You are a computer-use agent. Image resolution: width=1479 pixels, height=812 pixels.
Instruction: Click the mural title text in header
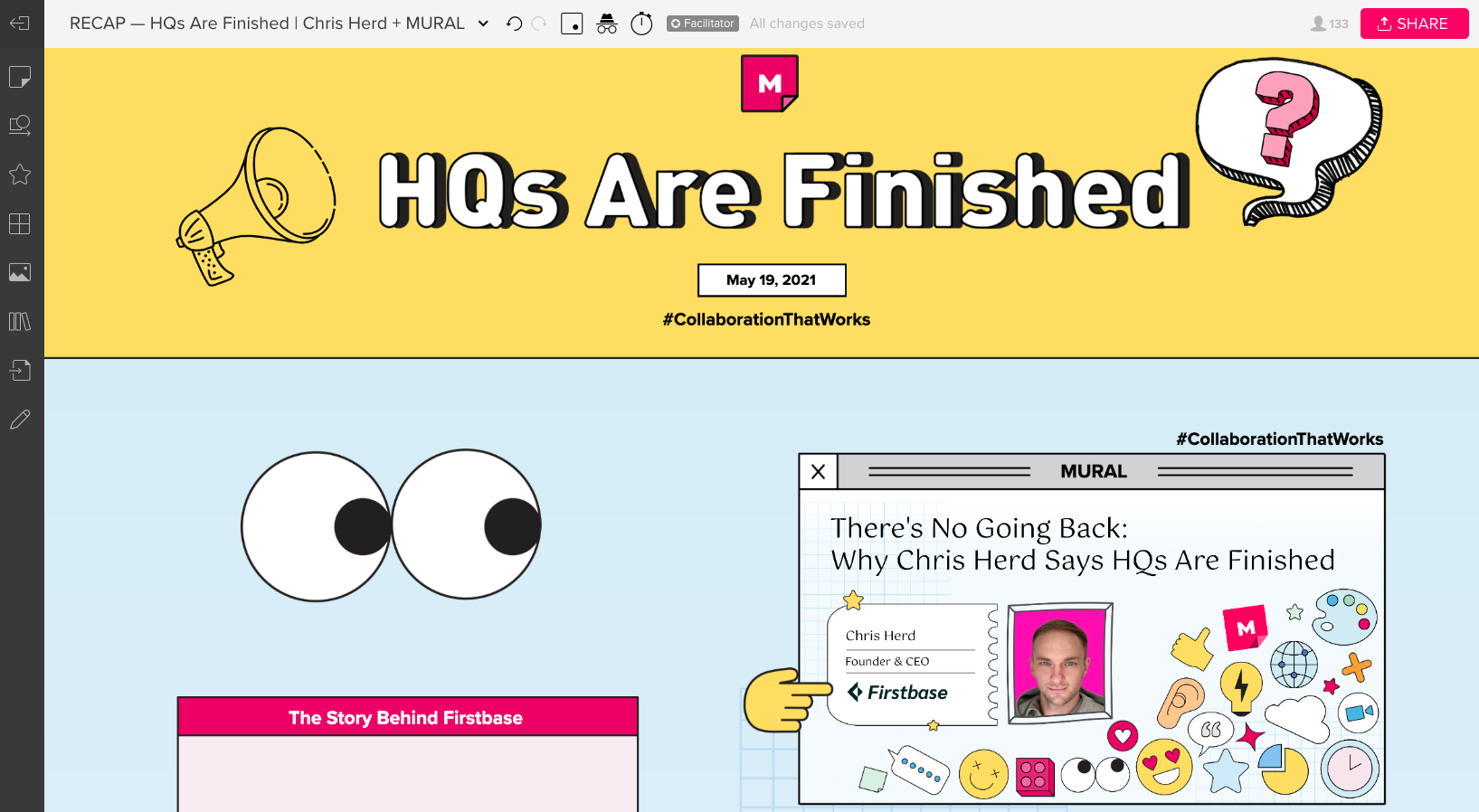(x=267, y=24)
